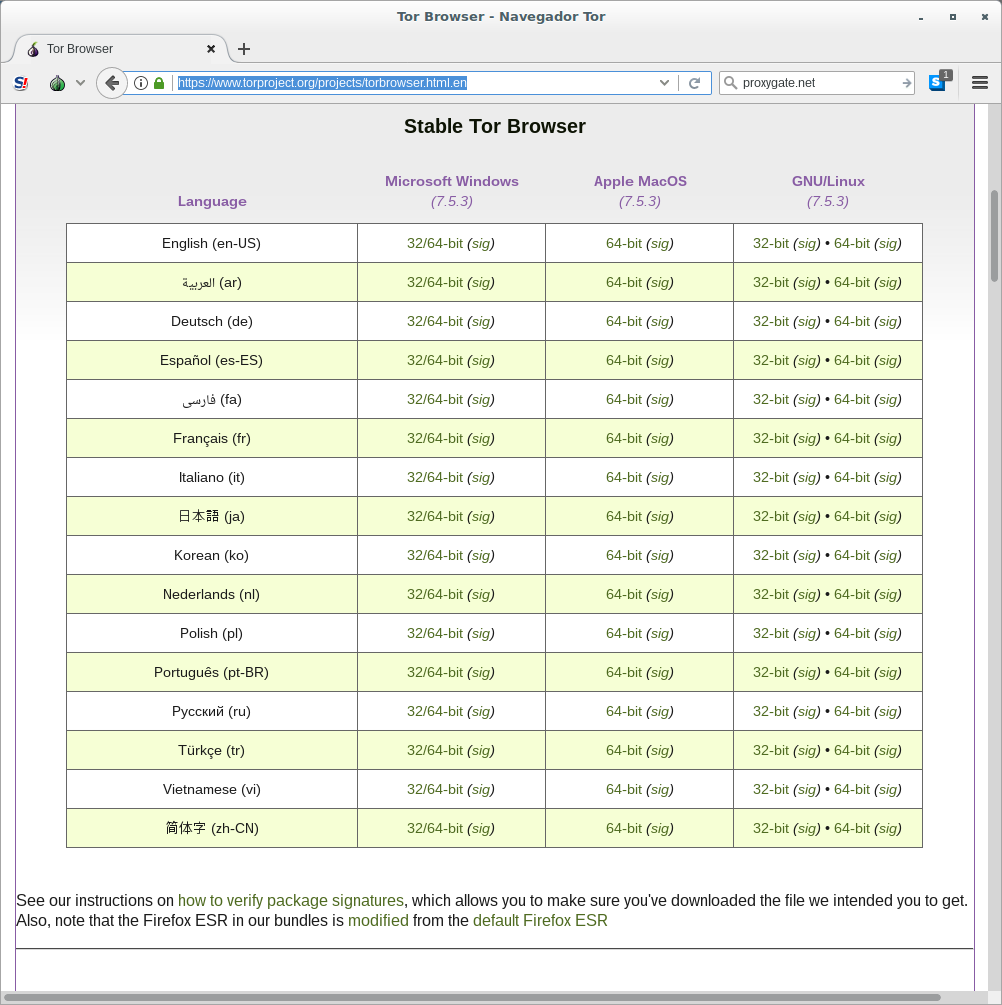The height and width of the screenshot is (1005, 1002).
Task: Submit search with the go arrow
Action: pos(906,83)
